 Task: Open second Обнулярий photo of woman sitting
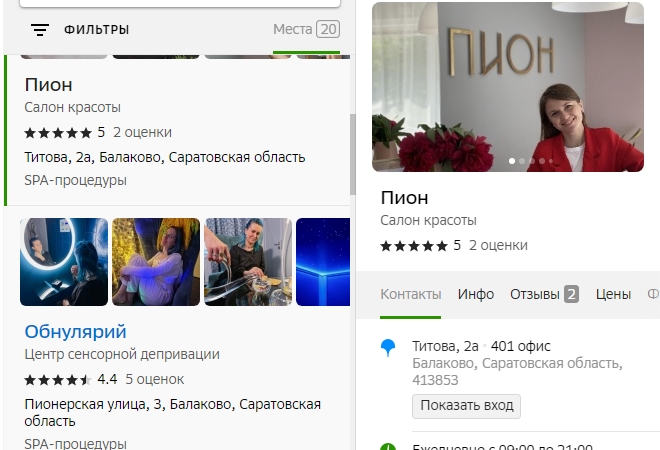[156, 262]
